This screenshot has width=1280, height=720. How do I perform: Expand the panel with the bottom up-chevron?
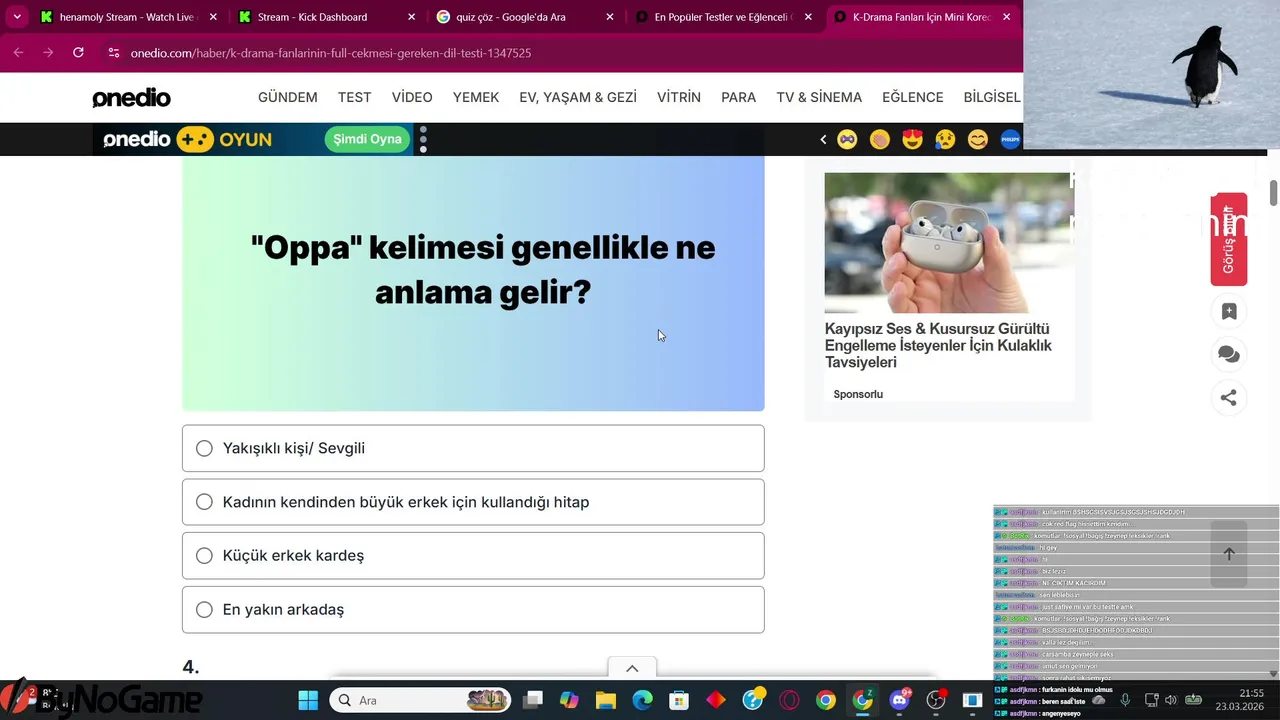632,669
